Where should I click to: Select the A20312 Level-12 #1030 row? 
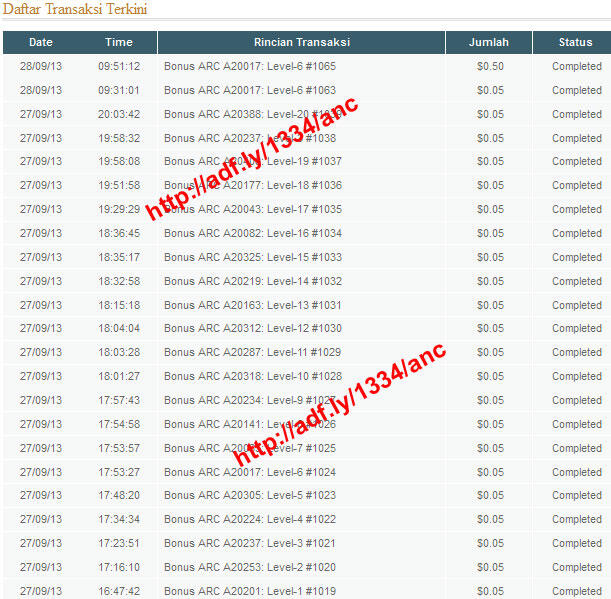(307, 329)
